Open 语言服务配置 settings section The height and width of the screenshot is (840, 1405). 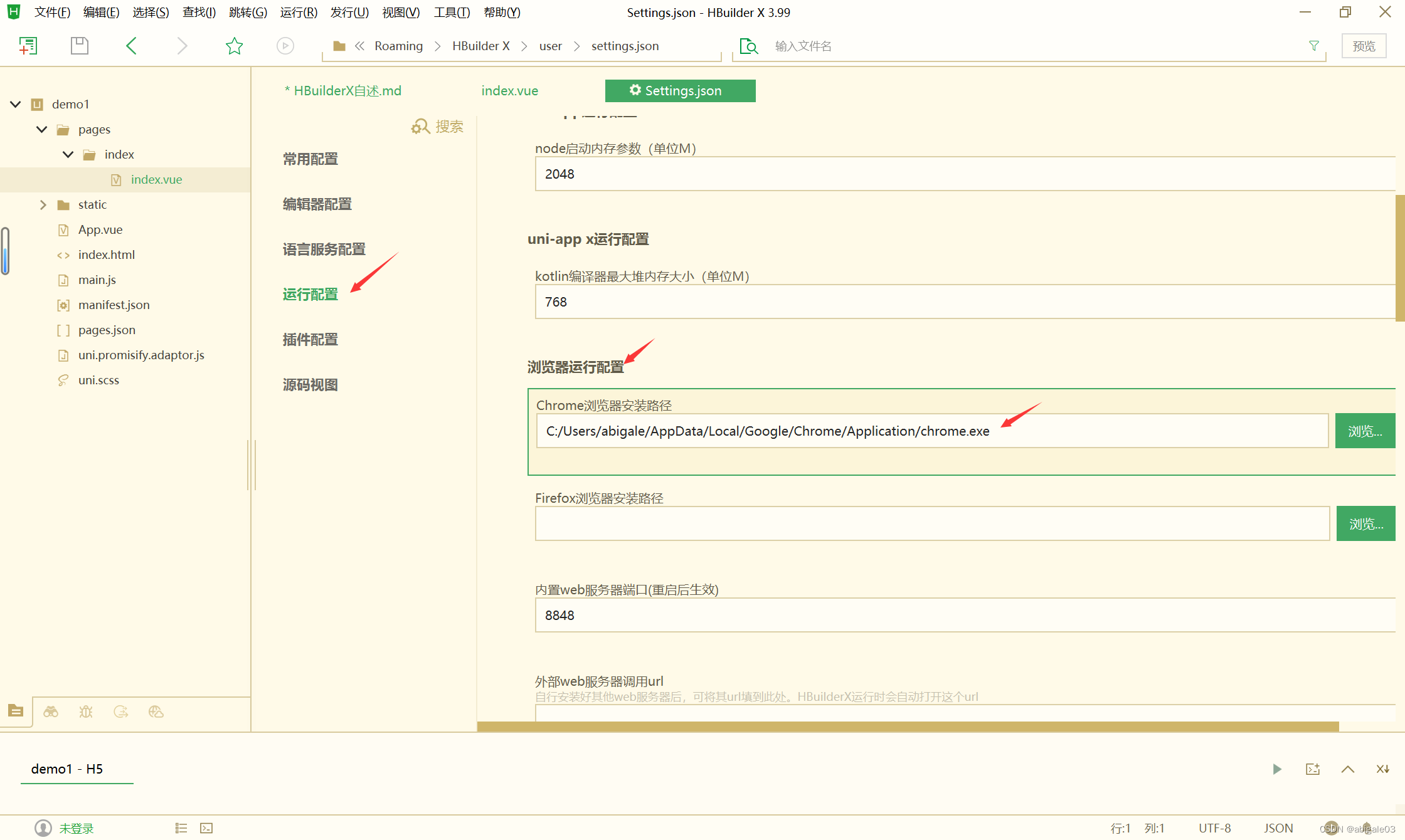(324, 249)
